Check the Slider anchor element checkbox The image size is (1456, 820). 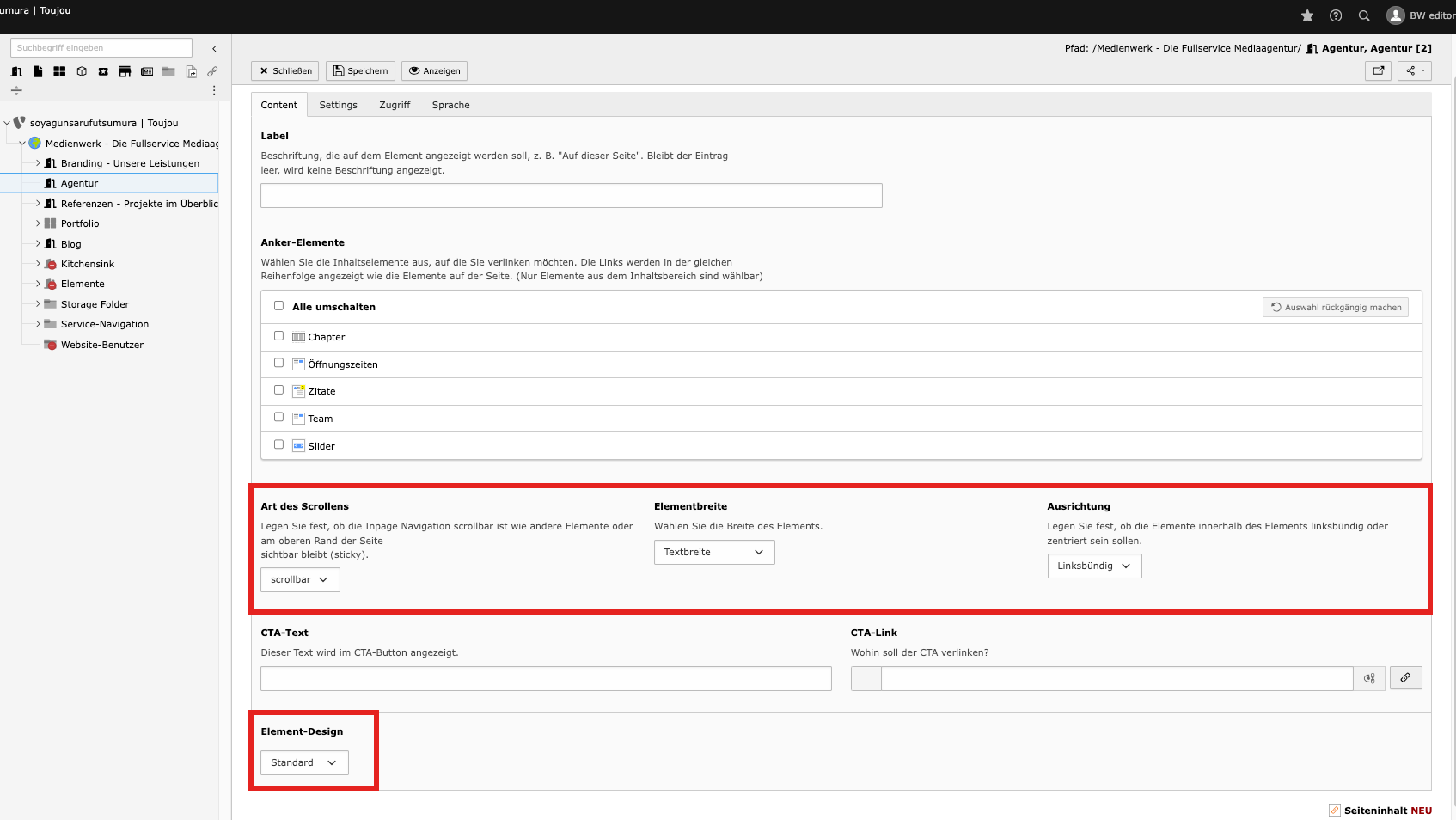278,445
